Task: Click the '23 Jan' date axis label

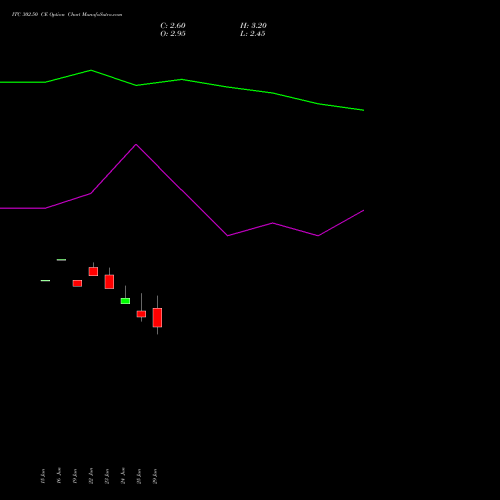Action: [107, 476]
